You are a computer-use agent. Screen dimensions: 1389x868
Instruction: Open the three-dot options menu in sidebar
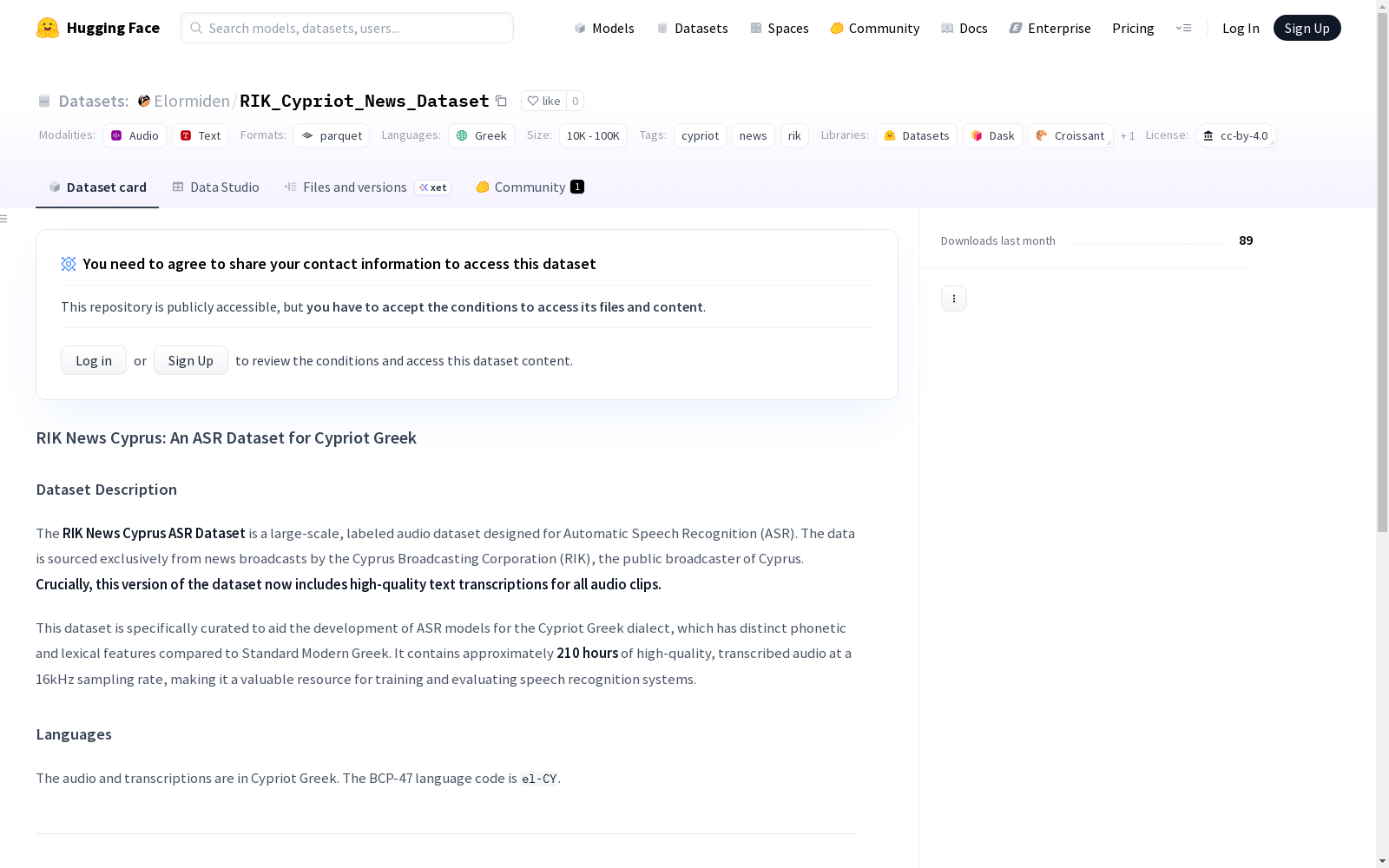(x=954, y=299)
